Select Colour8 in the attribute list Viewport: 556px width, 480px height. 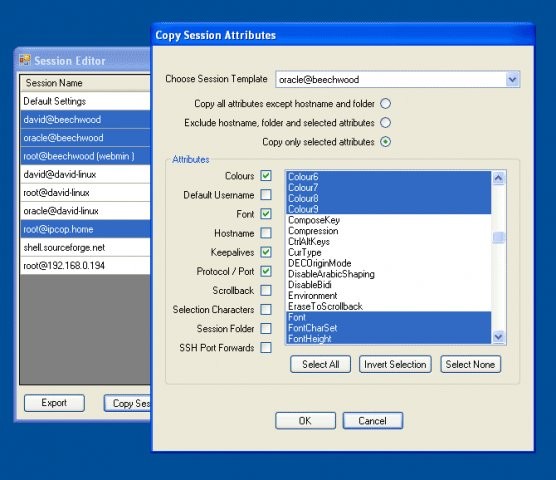388,198
